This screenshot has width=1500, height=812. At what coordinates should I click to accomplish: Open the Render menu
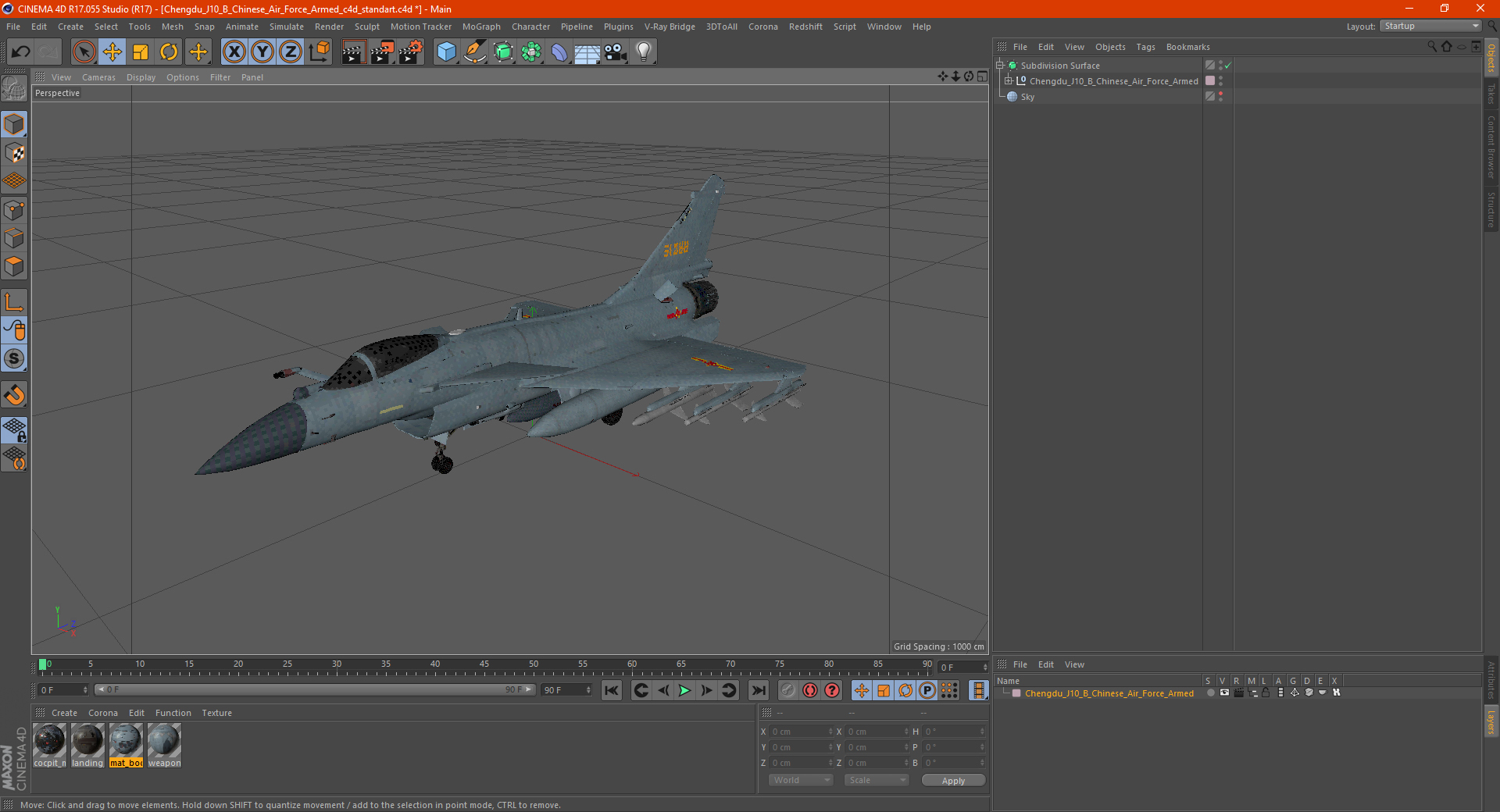click(329, 27)
